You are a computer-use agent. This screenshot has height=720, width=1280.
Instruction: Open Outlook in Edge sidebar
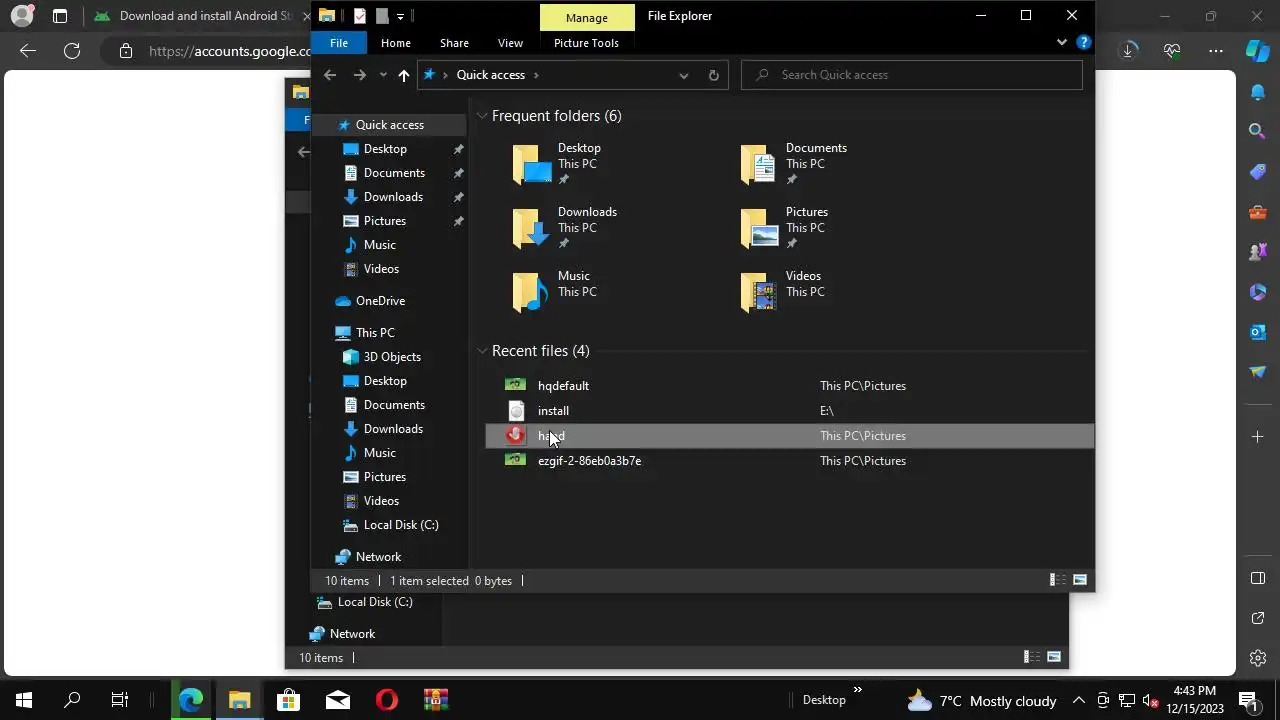tap(1258, 331)
